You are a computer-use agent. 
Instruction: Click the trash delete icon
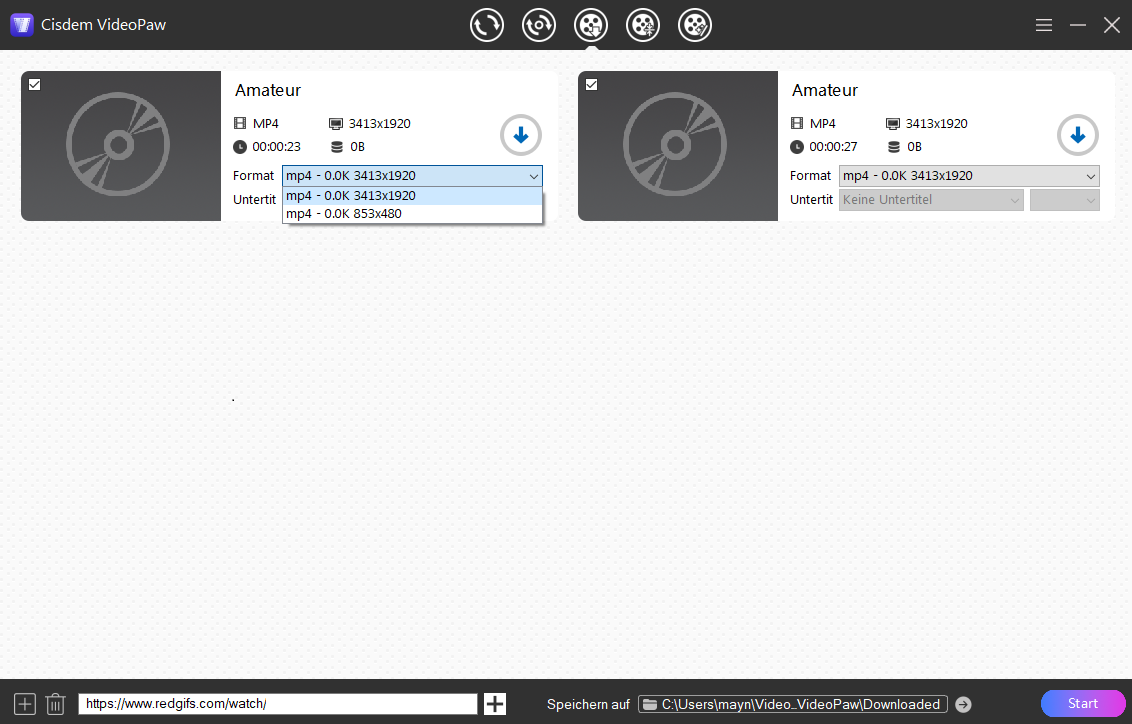pyautogui.click(x=56, y=704)
